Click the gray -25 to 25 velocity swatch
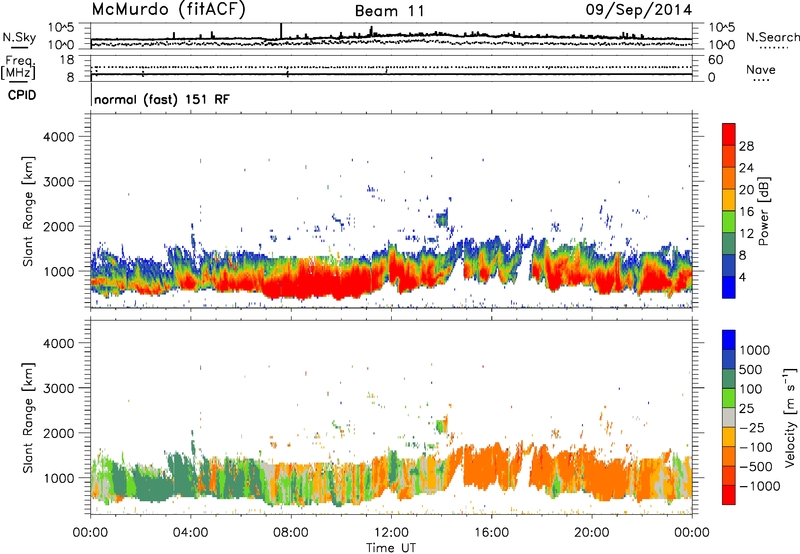The width and height of the screenshot is (800, 554). [x=729, y=417]
